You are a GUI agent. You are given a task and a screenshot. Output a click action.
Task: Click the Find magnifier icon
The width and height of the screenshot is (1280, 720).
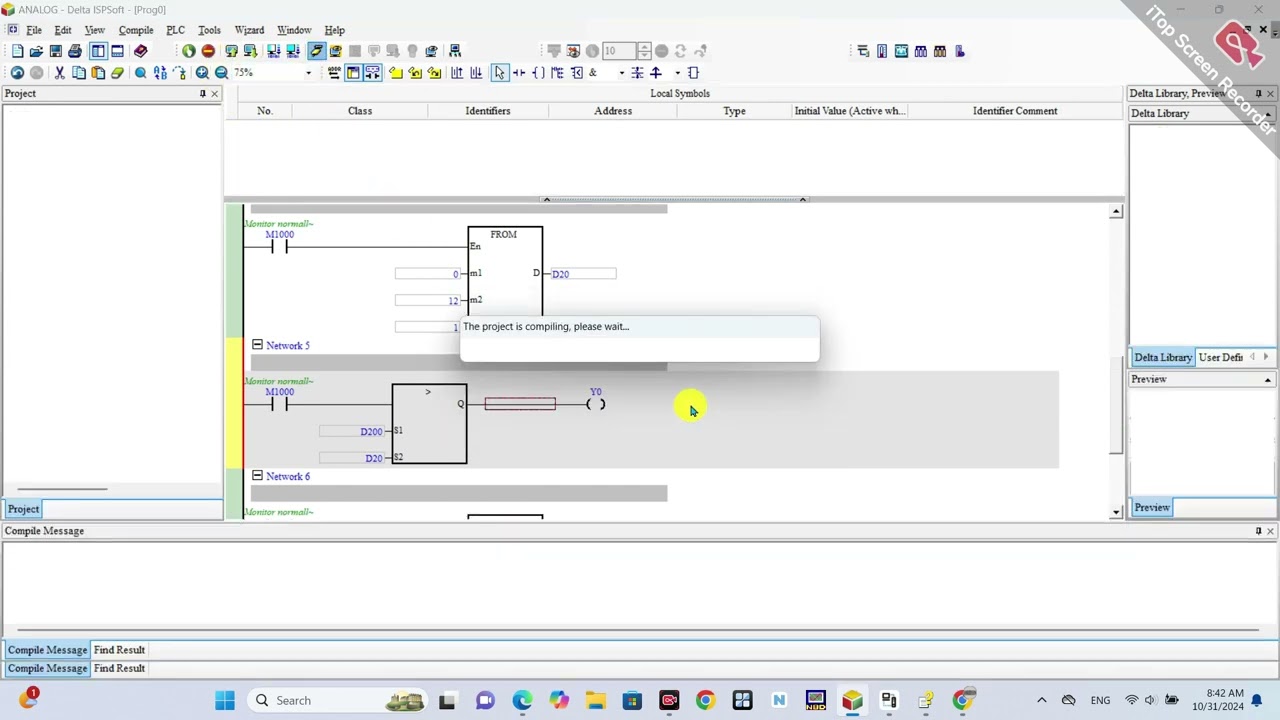(141, 73)
